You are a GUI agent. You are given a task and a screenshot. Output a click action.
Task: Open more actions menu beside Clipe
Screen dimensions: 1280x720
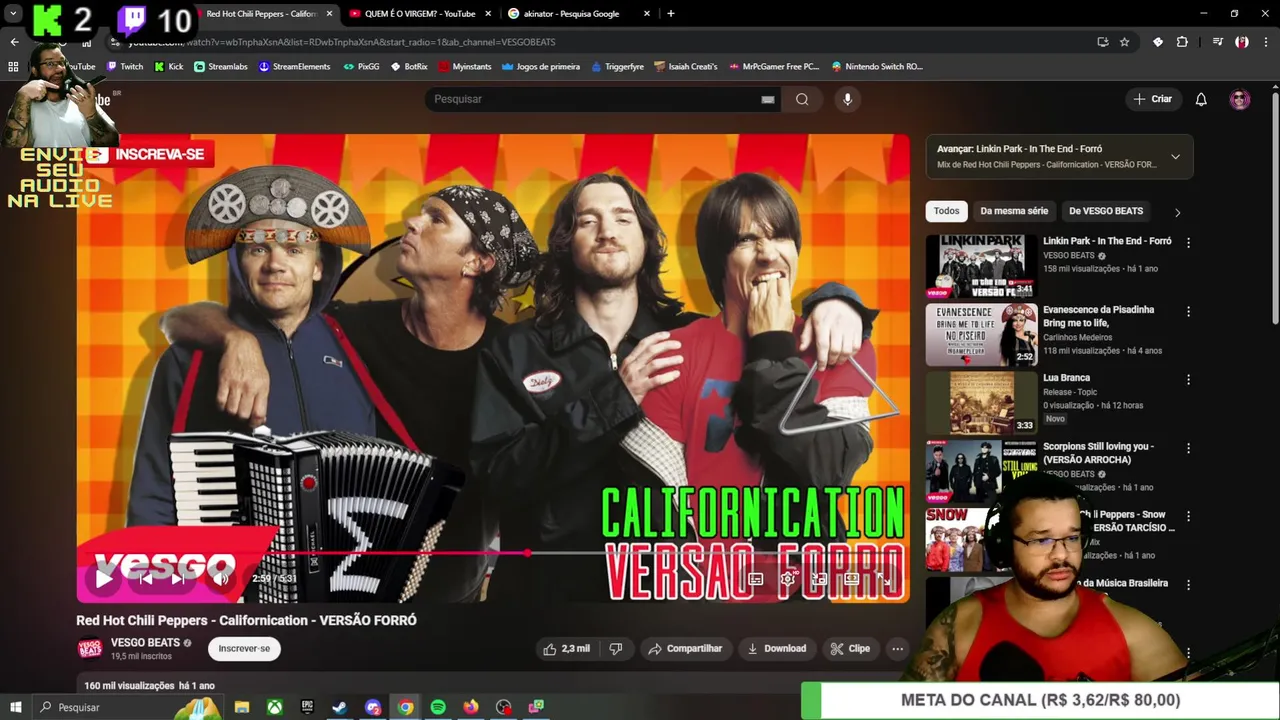[897, 649]
